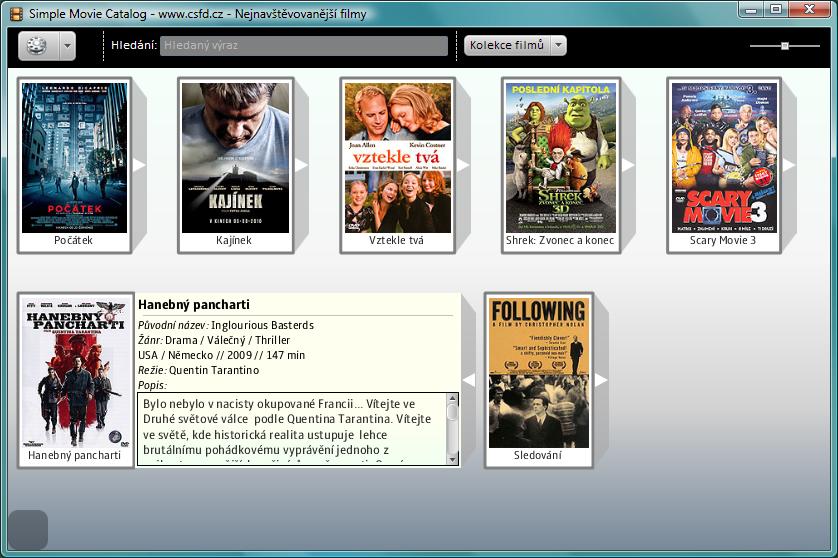
Task: Click scroll down arrow in Popis box
Action: coord(452,460)
